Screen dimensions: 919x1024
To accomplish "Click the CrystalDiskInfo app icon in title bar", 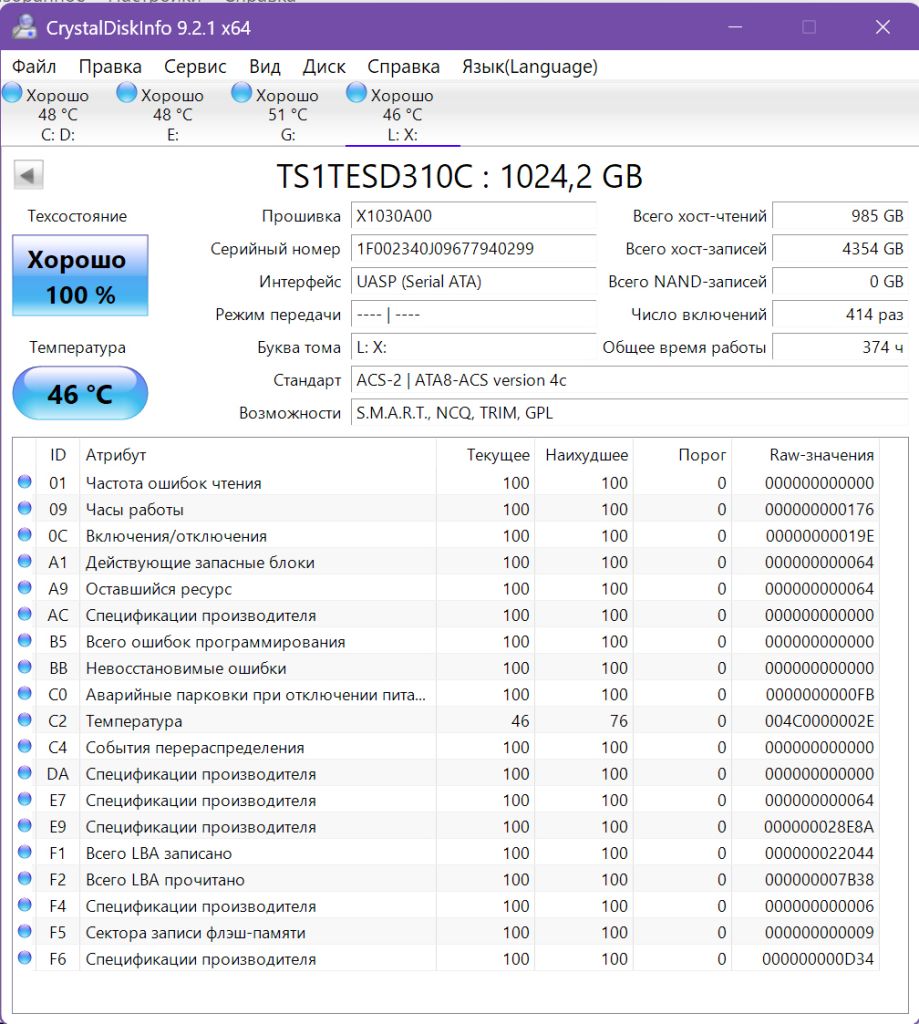I will [24, 27].
